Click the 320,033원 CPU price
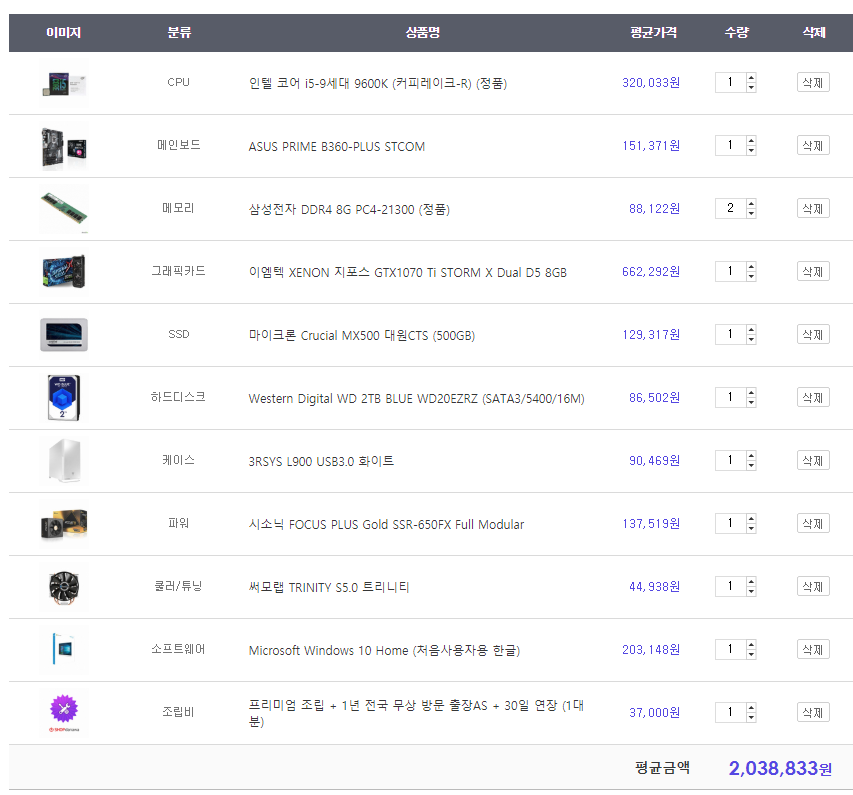 click(651, 83)
